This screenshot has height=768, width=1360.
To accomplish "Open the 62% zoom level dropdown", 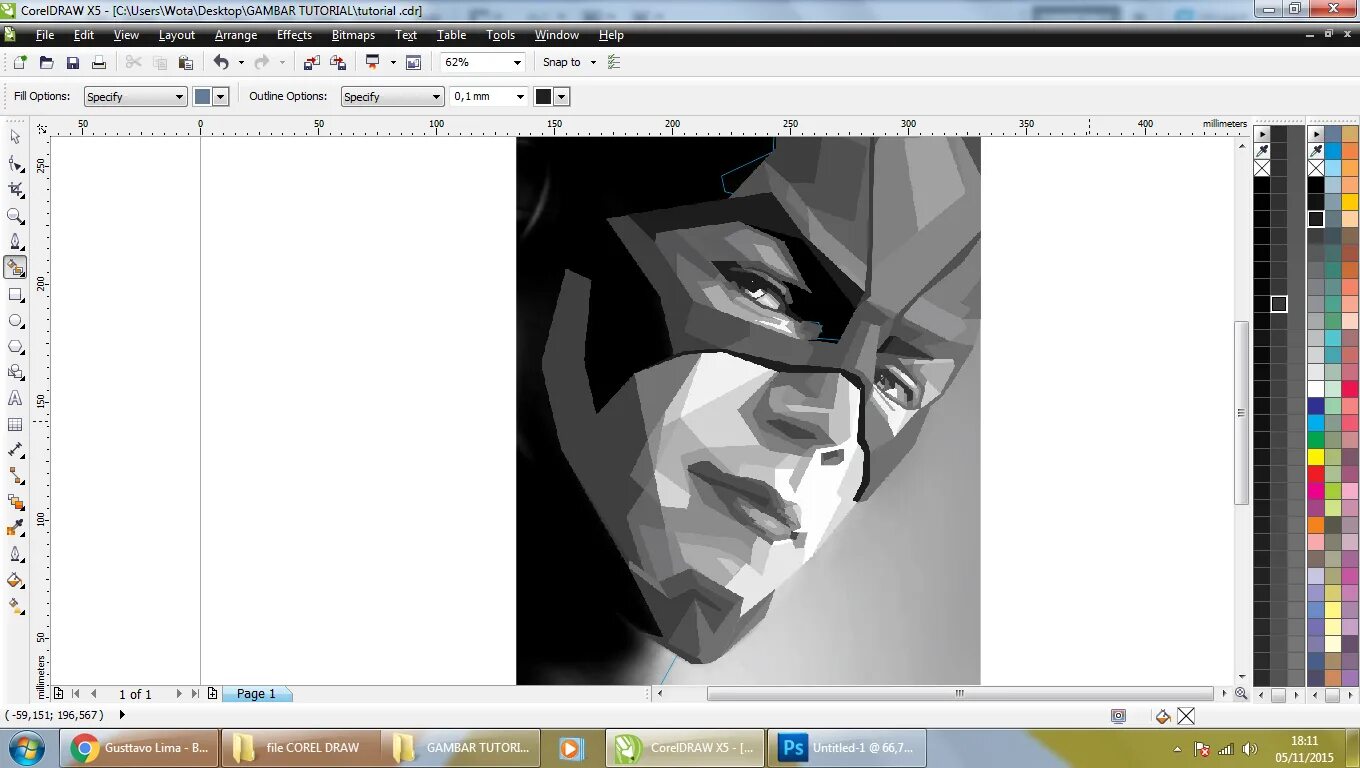I will 517,62.
